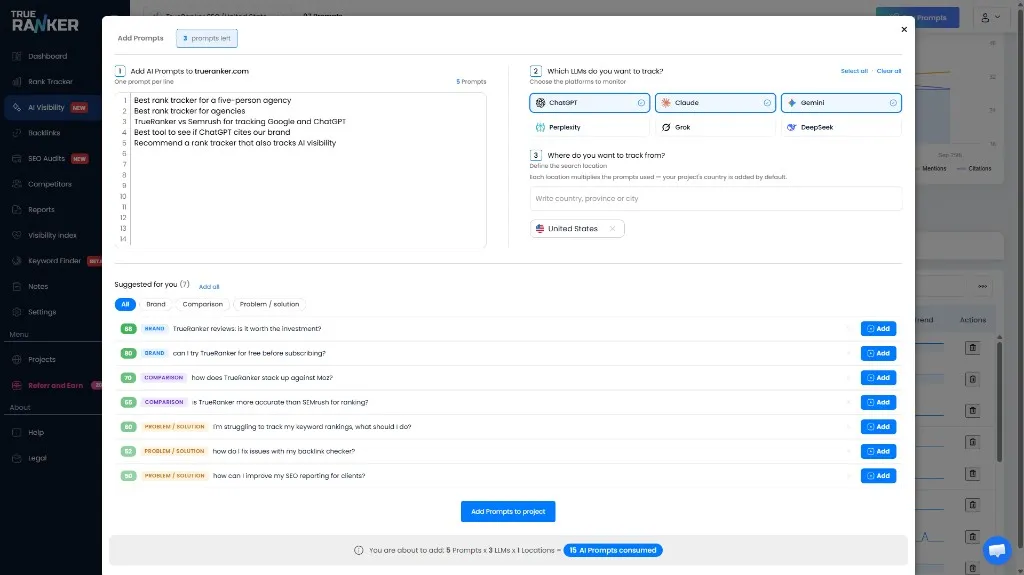Screen dimensions: 1024x575
Task: Select the All suggestions filter
Action: [x=125, y=304]
